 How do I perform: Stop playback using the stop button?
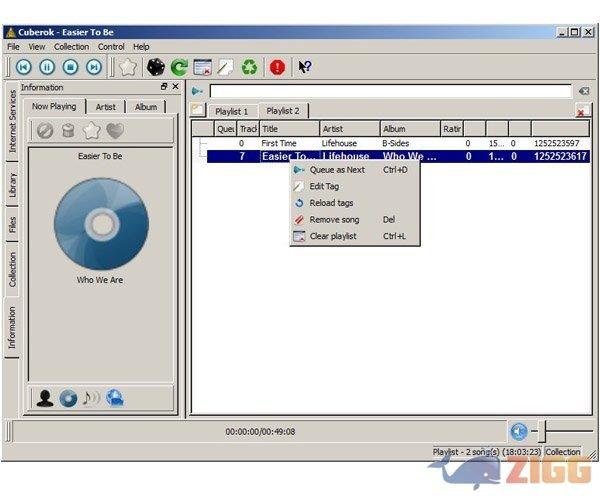(x=70, y=67)
